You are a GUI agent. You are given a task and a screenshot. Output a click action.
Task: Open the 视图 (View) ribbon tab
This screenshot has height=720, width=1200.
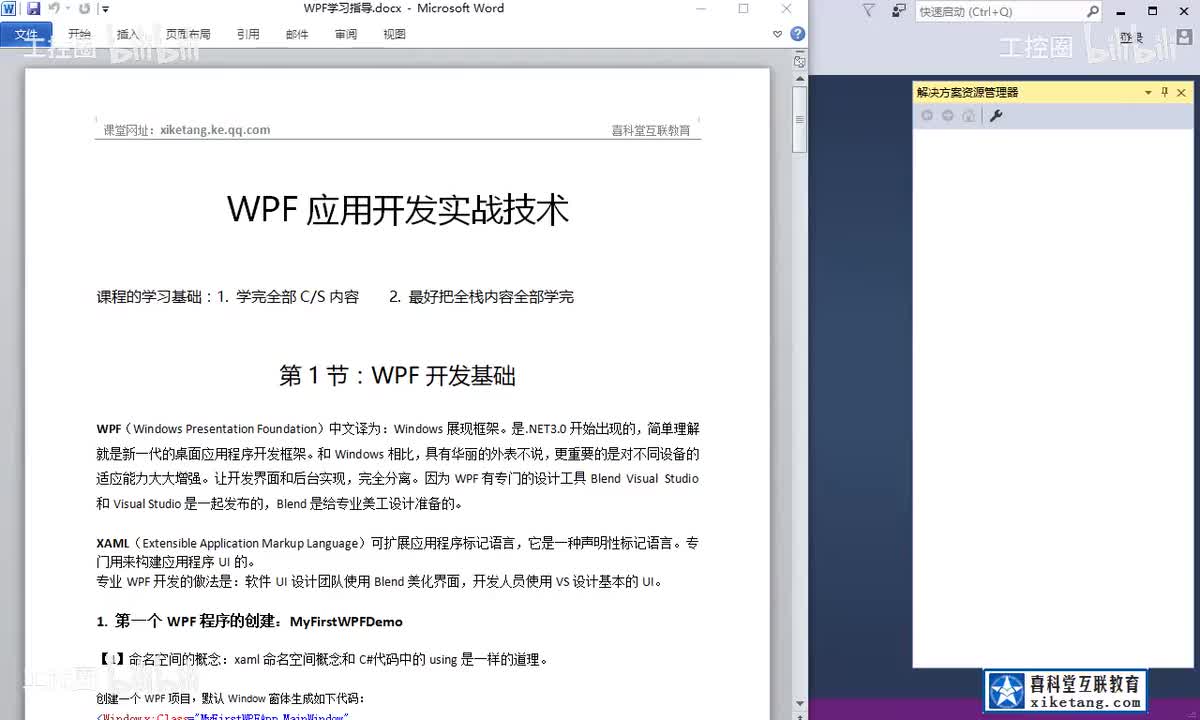pyautogui.click(x=395, y=34)
